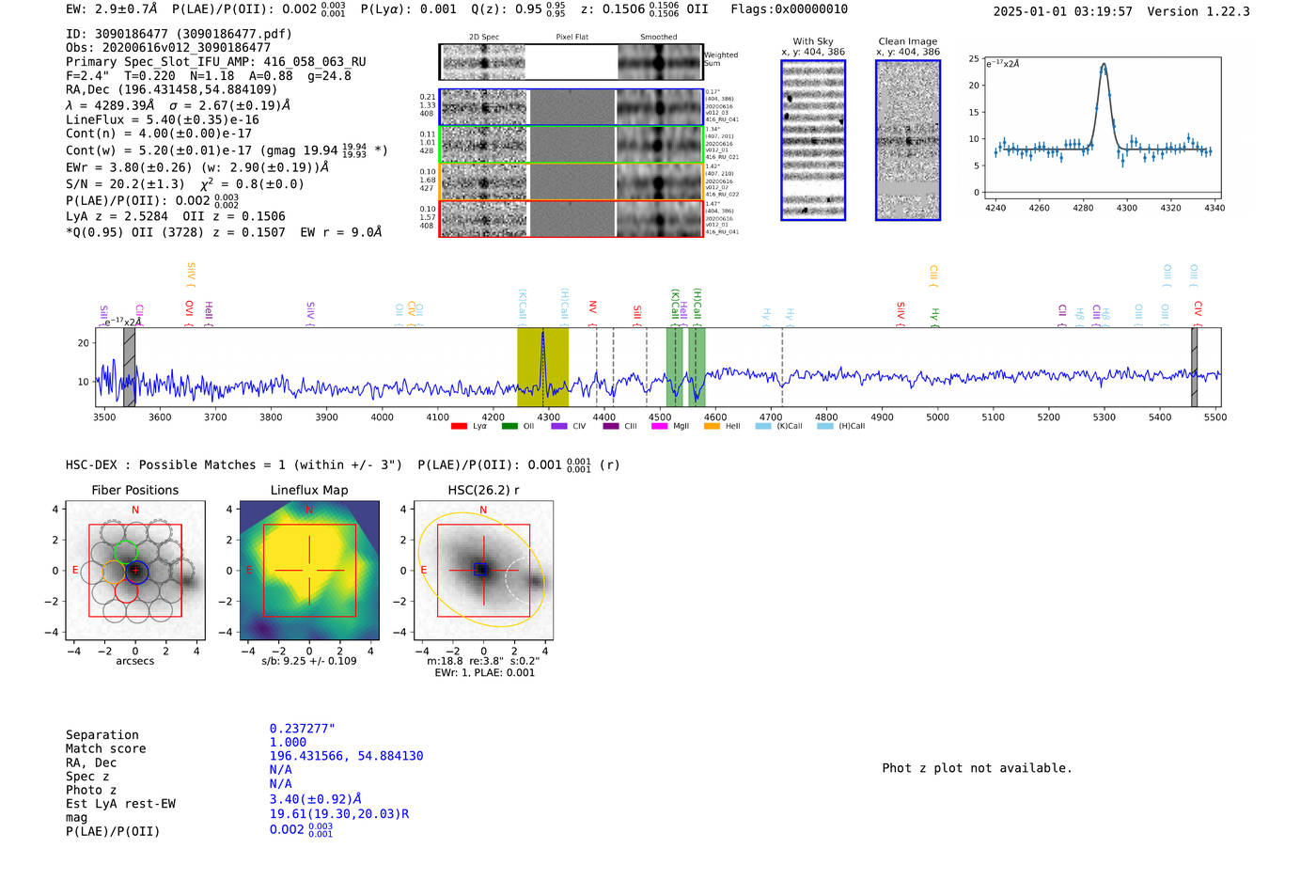Select the orange-bordered fiber spectrum row
The width and height of the screenshot is (1316, 896).
(572, 181)
